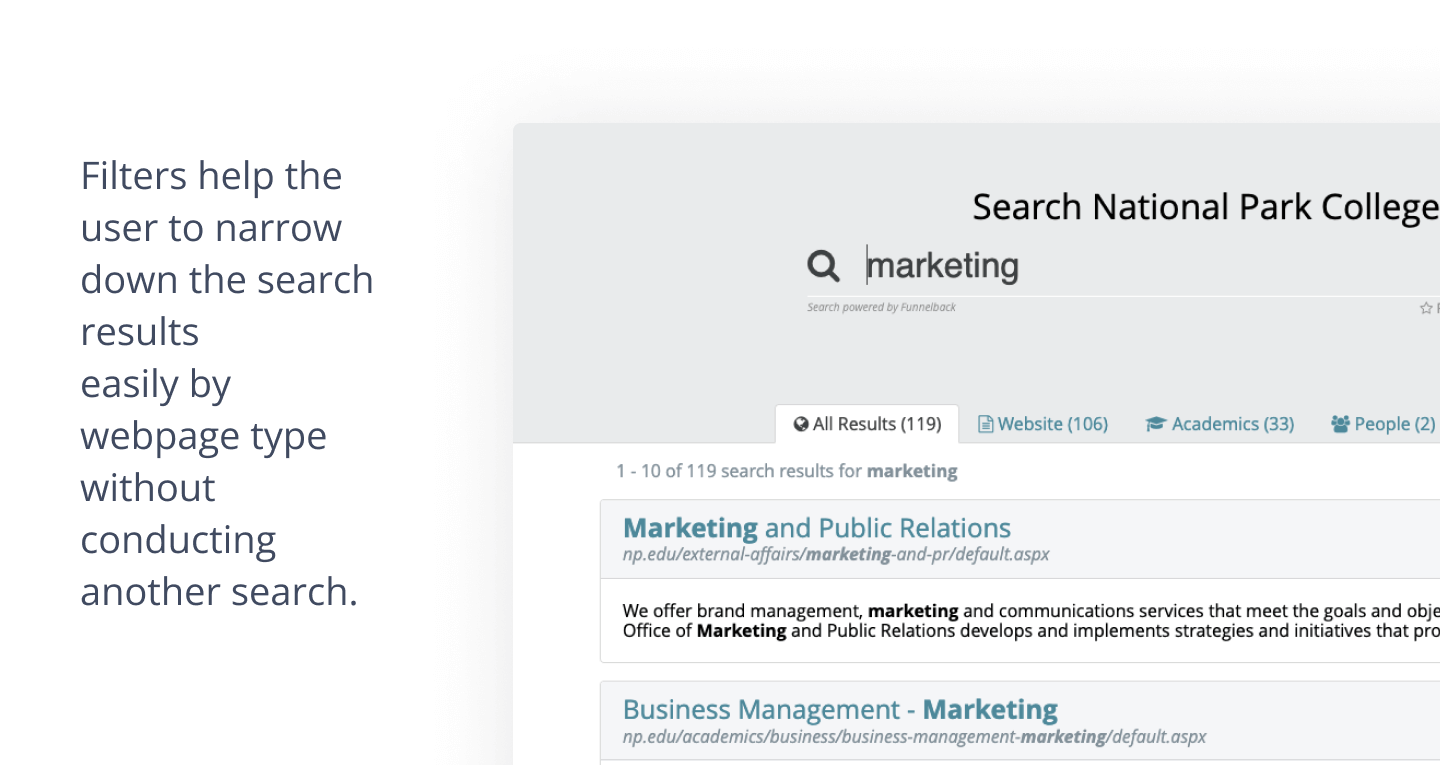Click the magnifying glass search icon
Screen dimensions: 1440x765
click(x=824, y=266)
